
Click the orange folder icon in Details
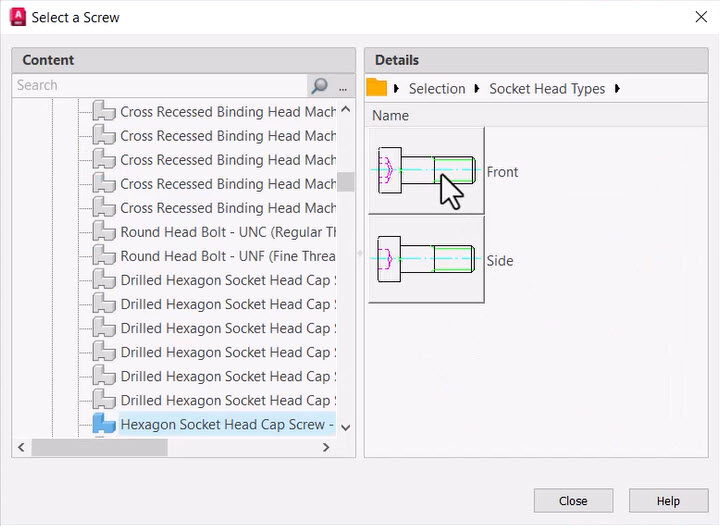pos(377,88)
